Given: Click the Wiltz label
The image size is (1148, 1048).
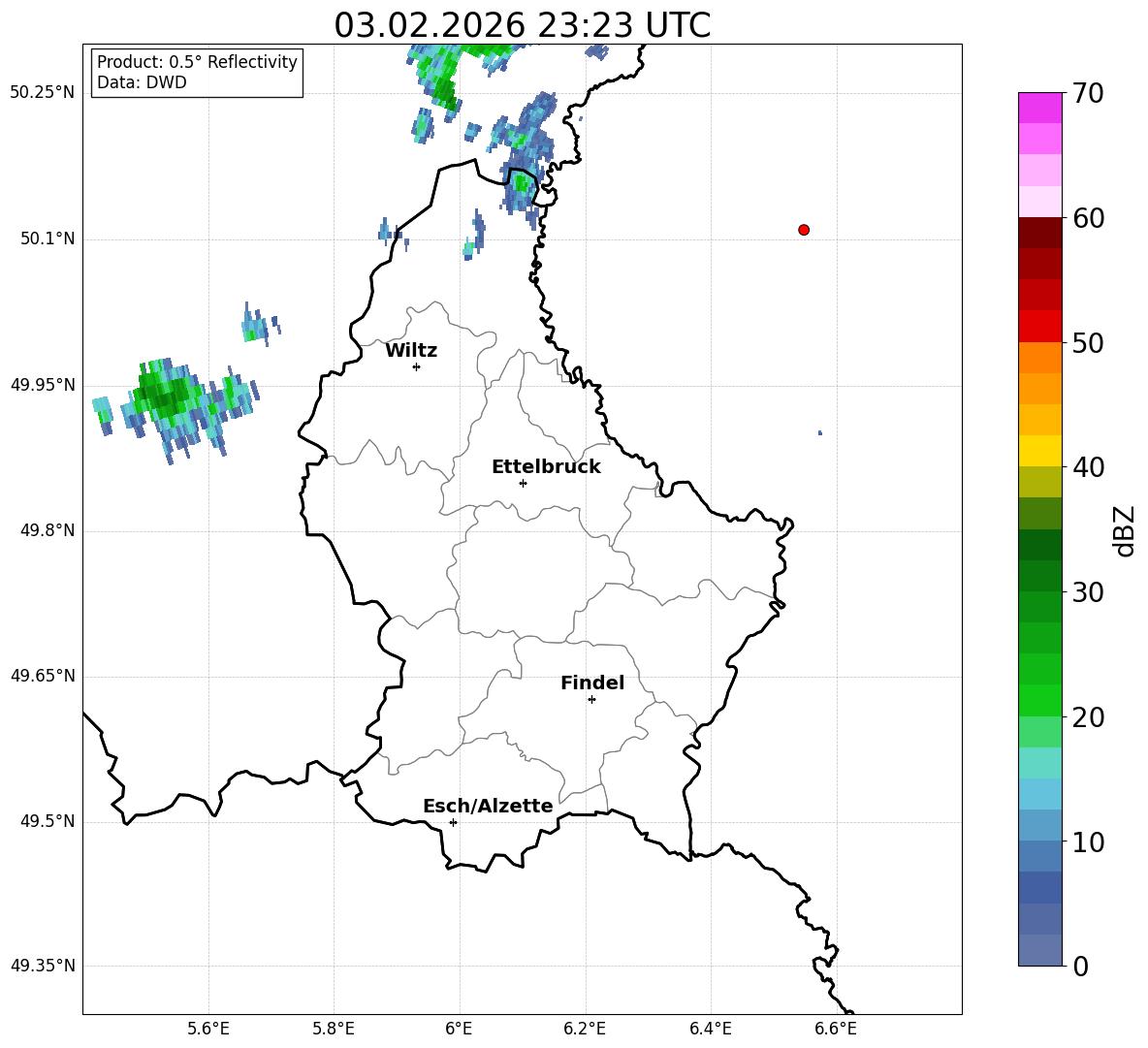Looking at the screenshot, I should click(411, 351).
